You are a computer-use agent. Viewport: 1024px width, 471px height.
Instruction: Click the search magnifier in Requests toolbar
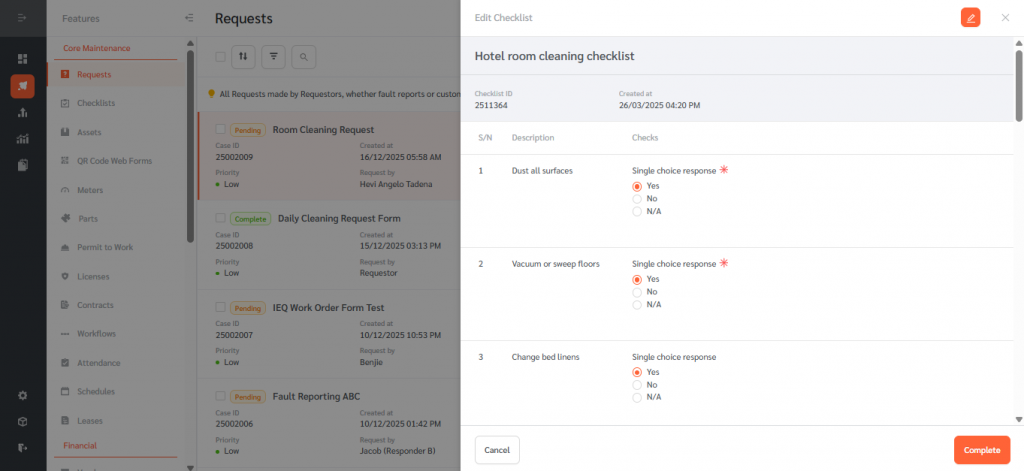click(x=303, y=57)
